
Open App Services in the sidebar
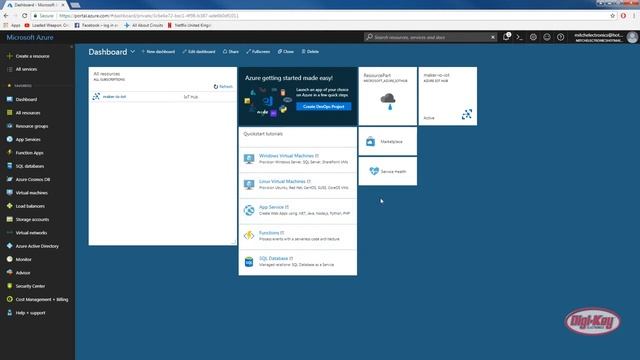point(28,140)
